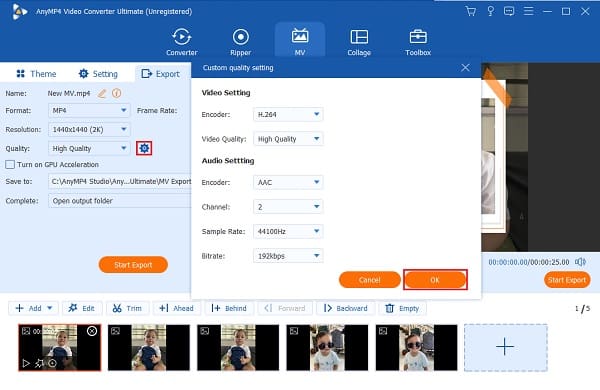Click Start Export in the left panel
Image resolution: width=600 pixels, height=390 pixels.
[x=133, y=265]
